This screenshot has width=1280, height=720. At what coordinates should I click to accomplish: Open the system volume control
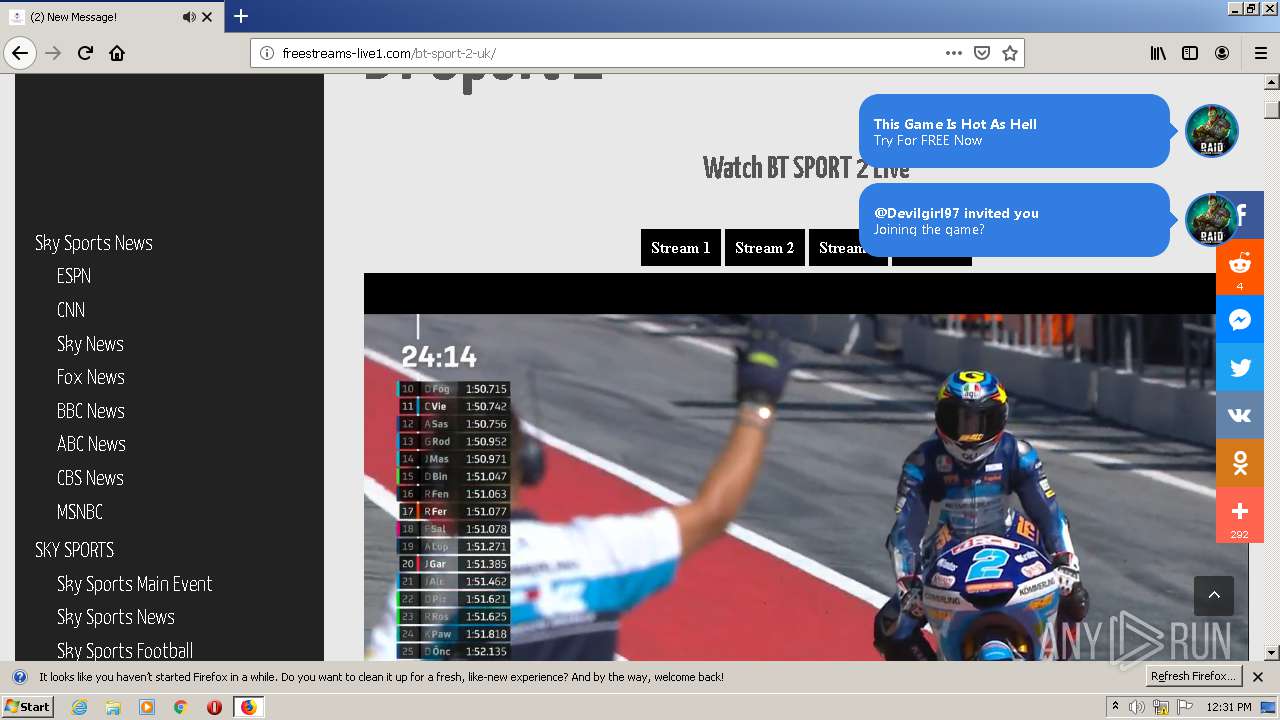click(1137, 707)
